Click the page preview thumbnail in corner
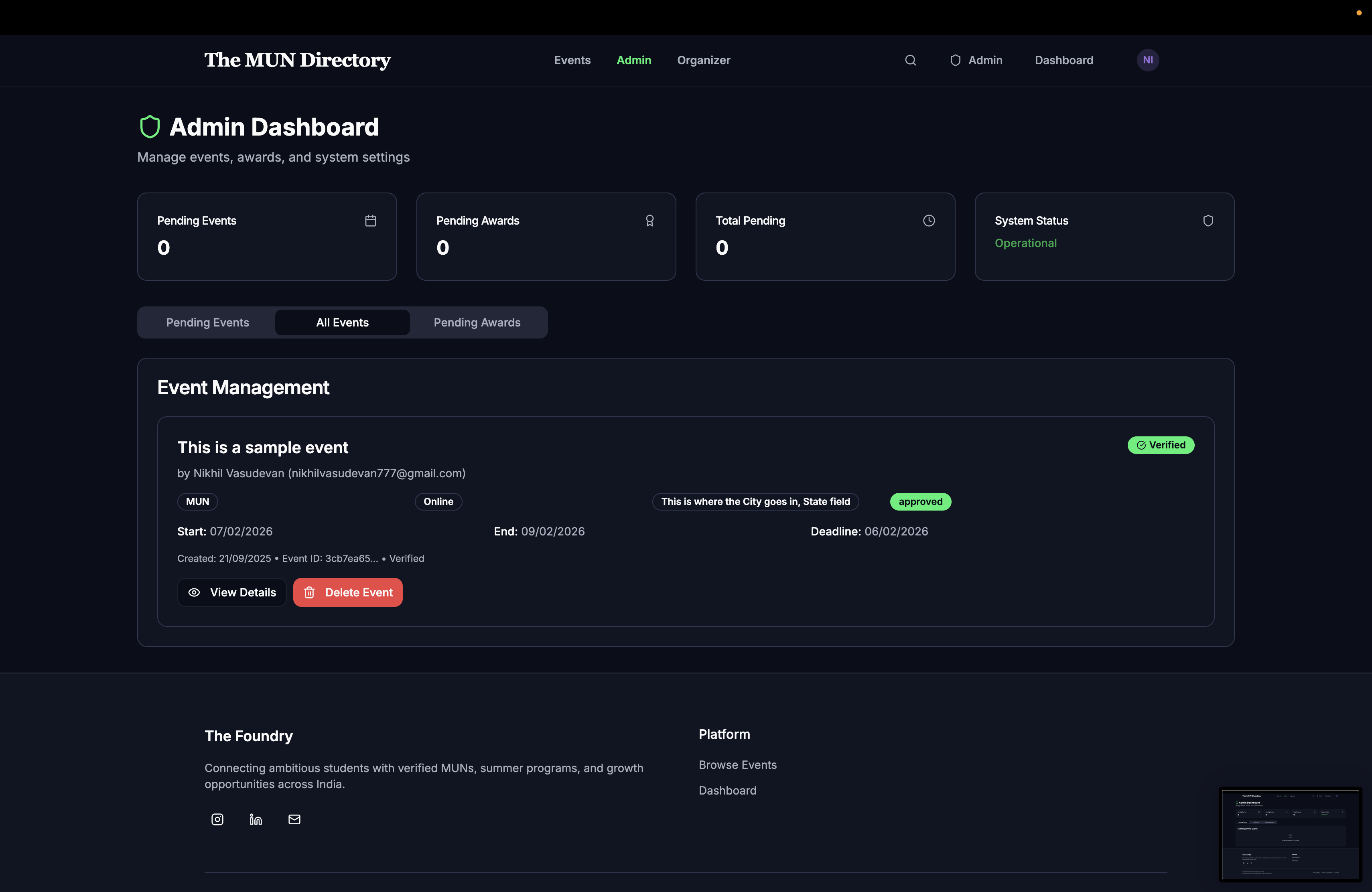Image resolution: width=1372 pixels, height=892 pixels. pos(1290,834)
